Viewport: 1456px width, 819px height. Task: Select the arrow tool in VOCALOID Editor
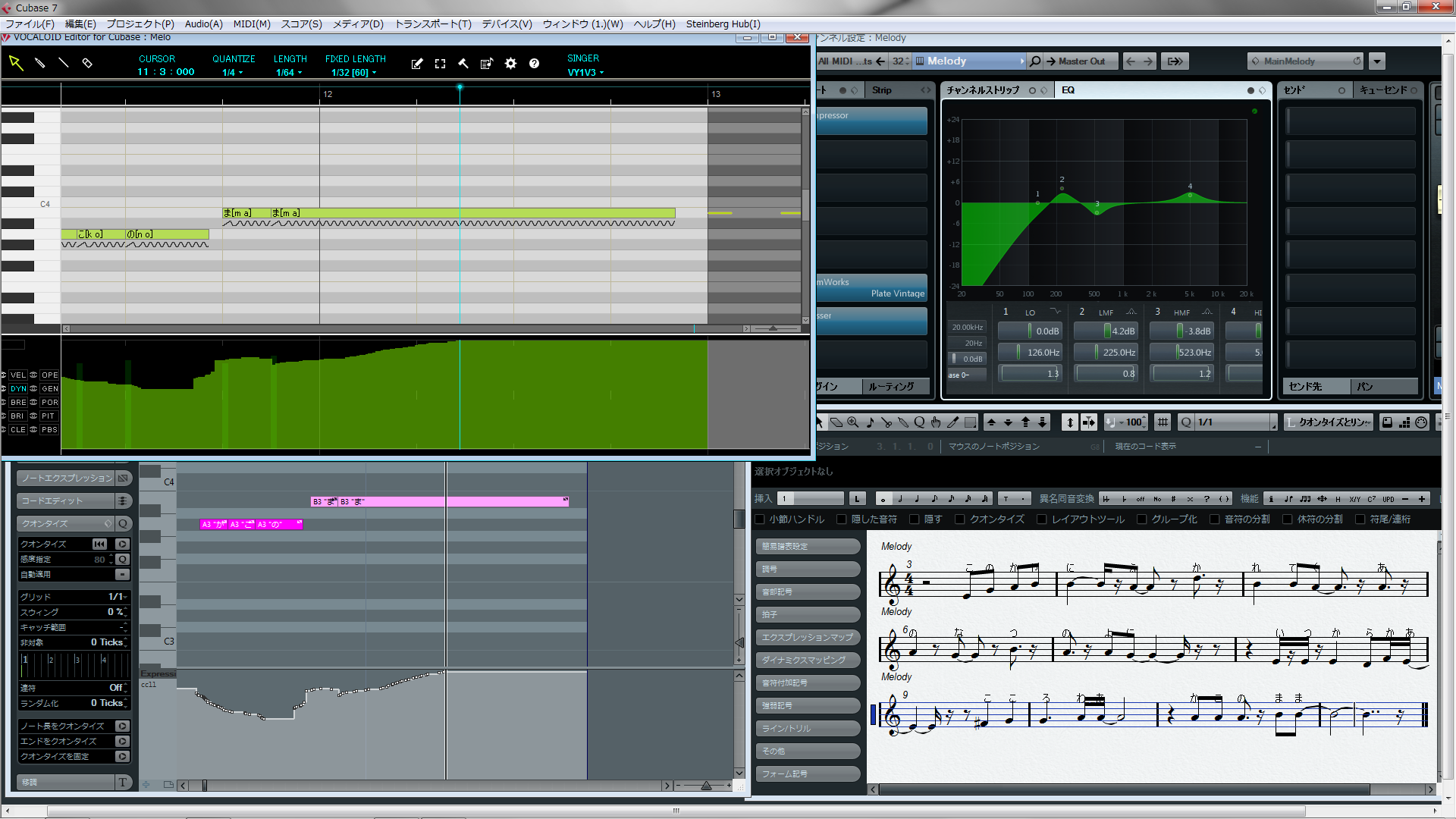(x=16, y=63)
